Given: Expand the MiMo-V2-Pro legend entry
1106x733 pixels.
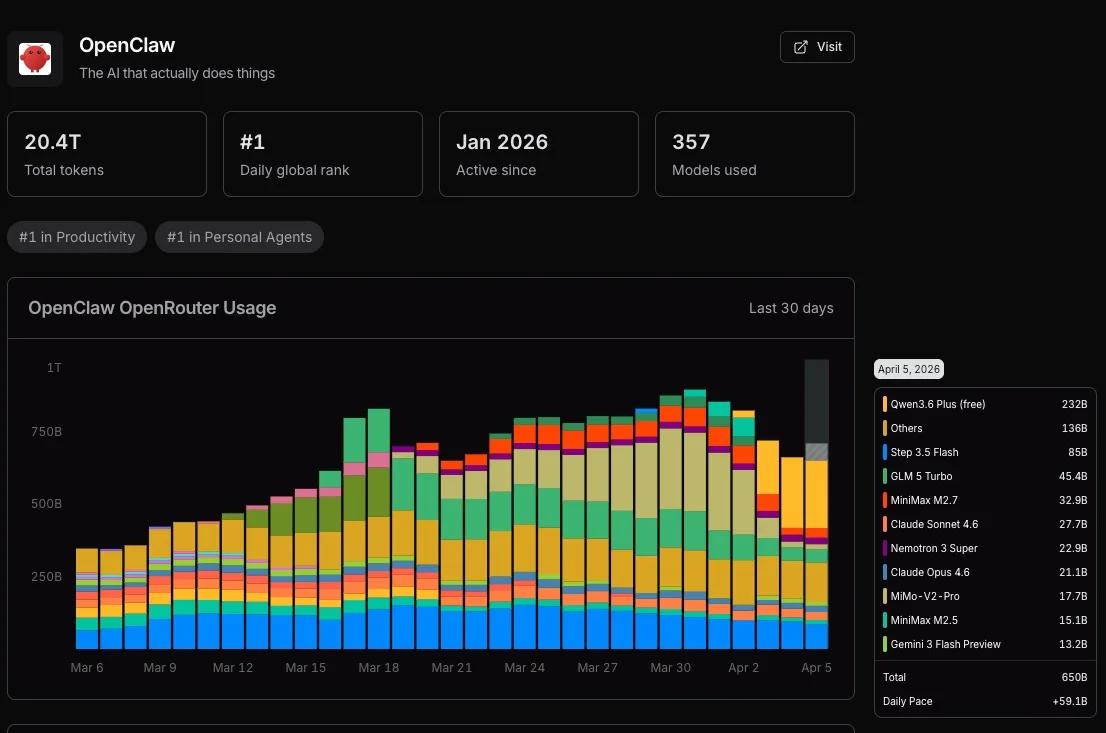Looking at the screenshot, I should pos(925,596).
